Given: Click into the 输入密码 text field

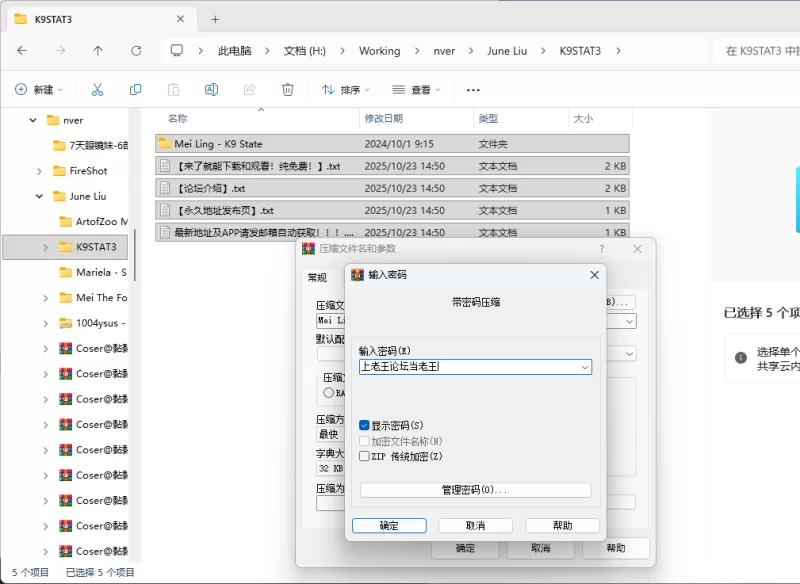Looking at the screenshot, I should [467, 367].
